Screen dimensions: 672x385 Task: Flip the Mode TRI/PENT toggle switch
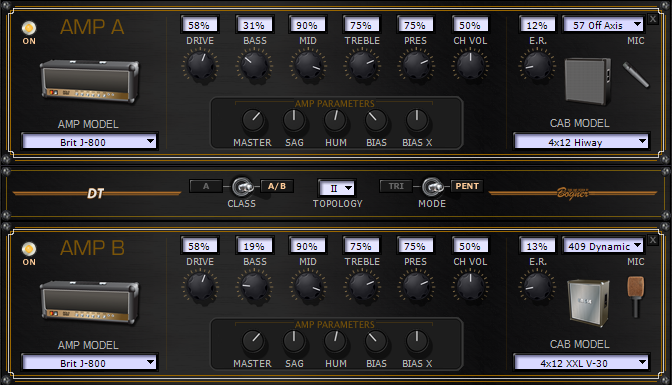click(x=432, y=186)
